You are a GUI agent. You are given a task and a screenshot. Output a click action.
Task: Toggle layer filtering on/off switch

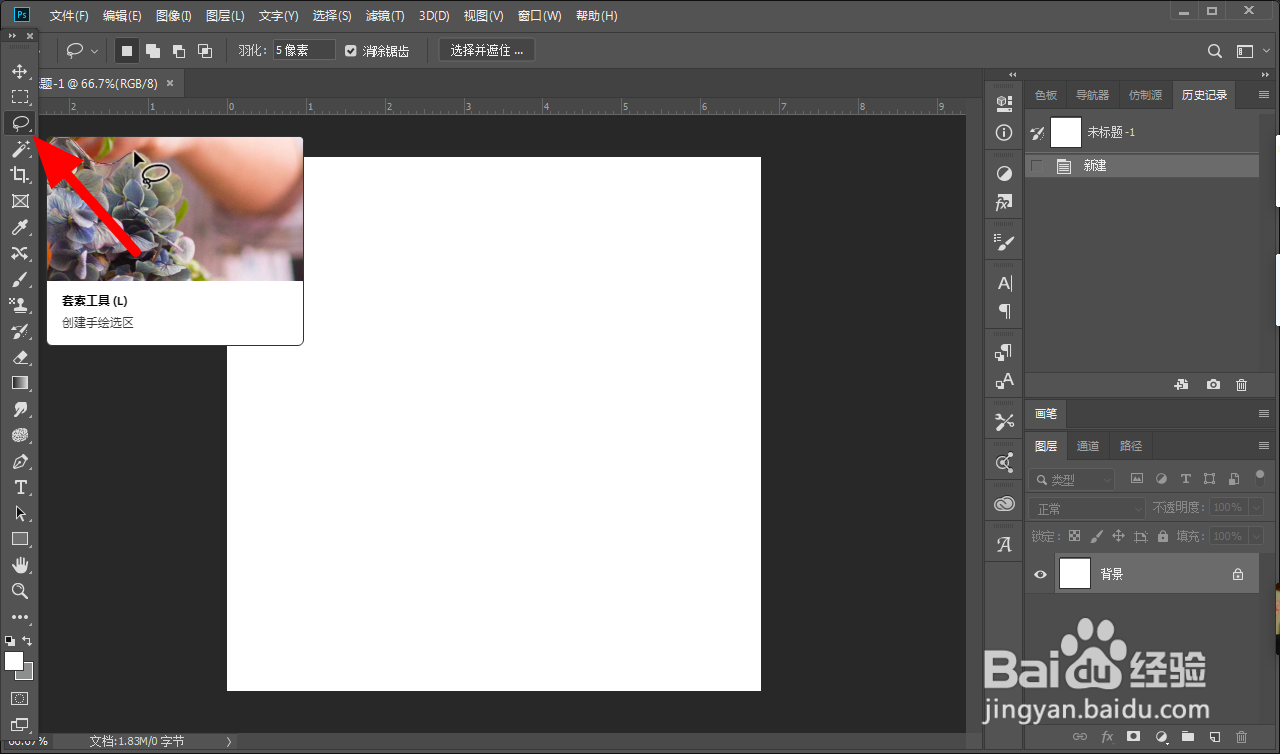tap(1259, 479)
